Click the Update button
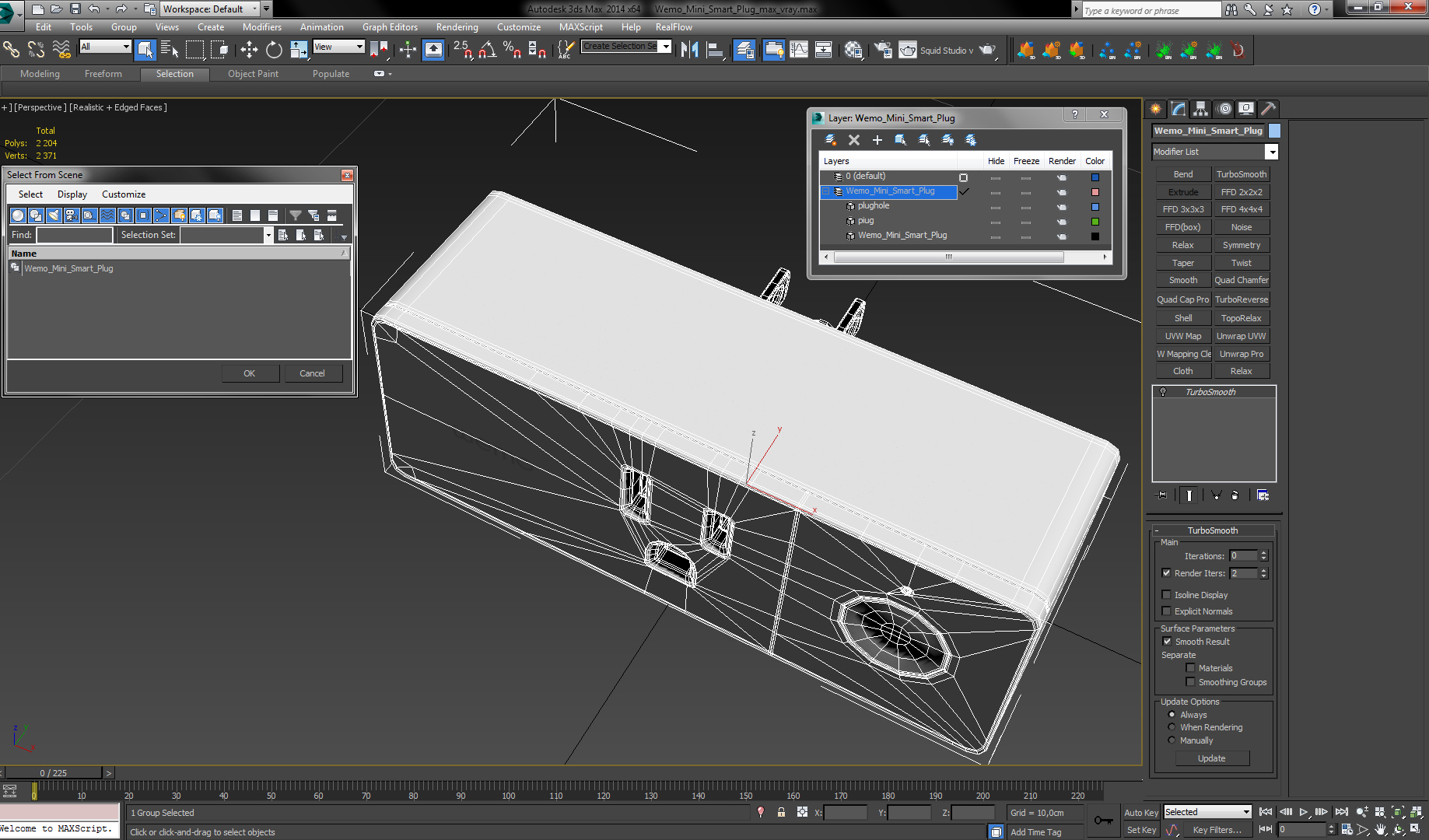The width and height of the screenshot is (1429, 840). click(1211, 758)
